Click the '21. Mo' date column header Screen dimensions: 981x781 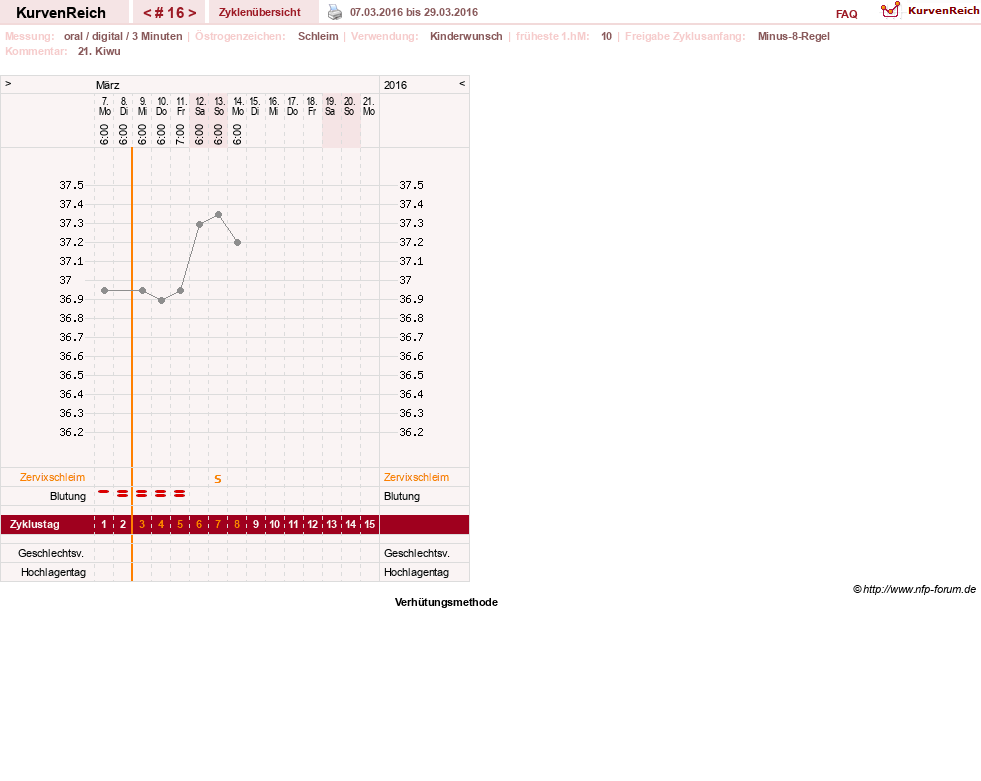(369, 106)
